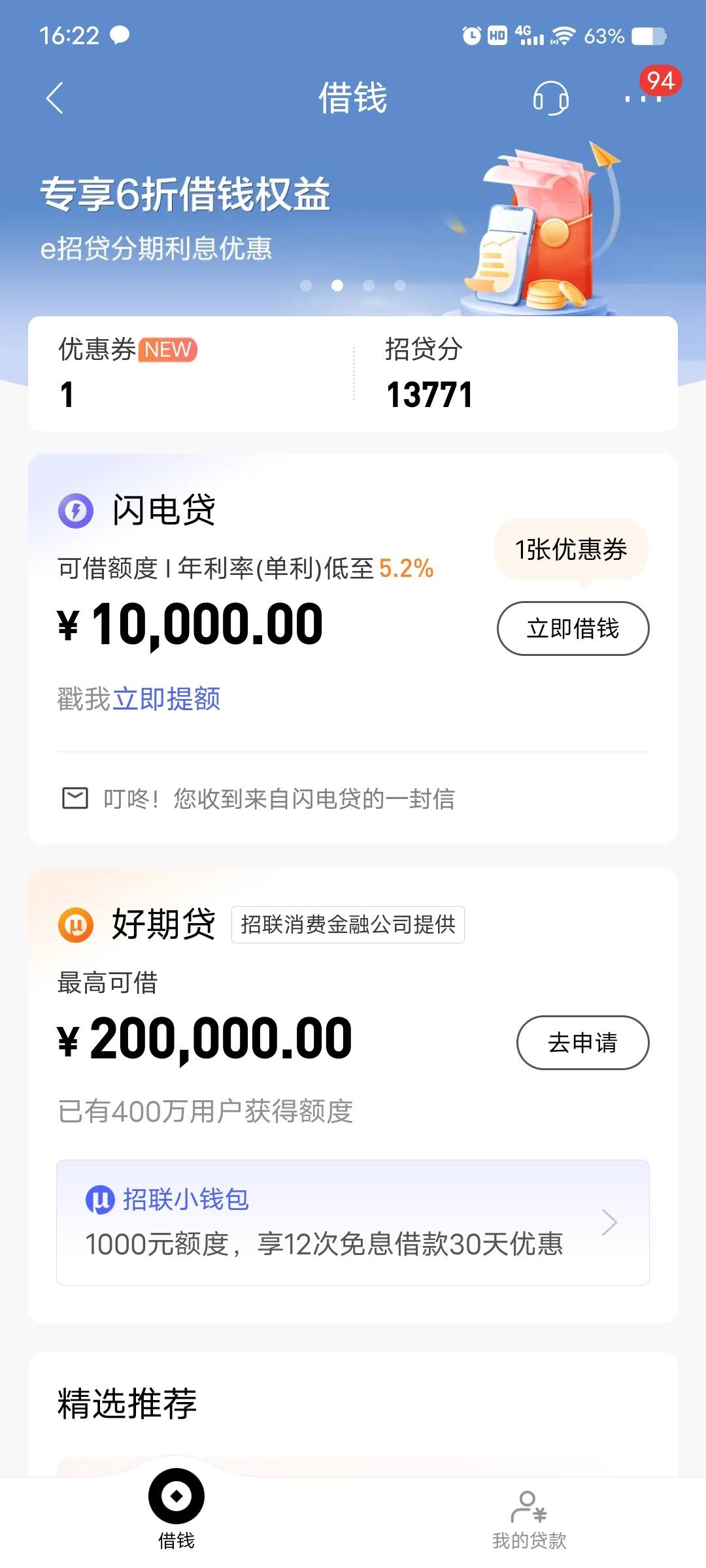
Task: Tap the 闪电贷 lightning logo icon
Action: click(x=76, y=510)
